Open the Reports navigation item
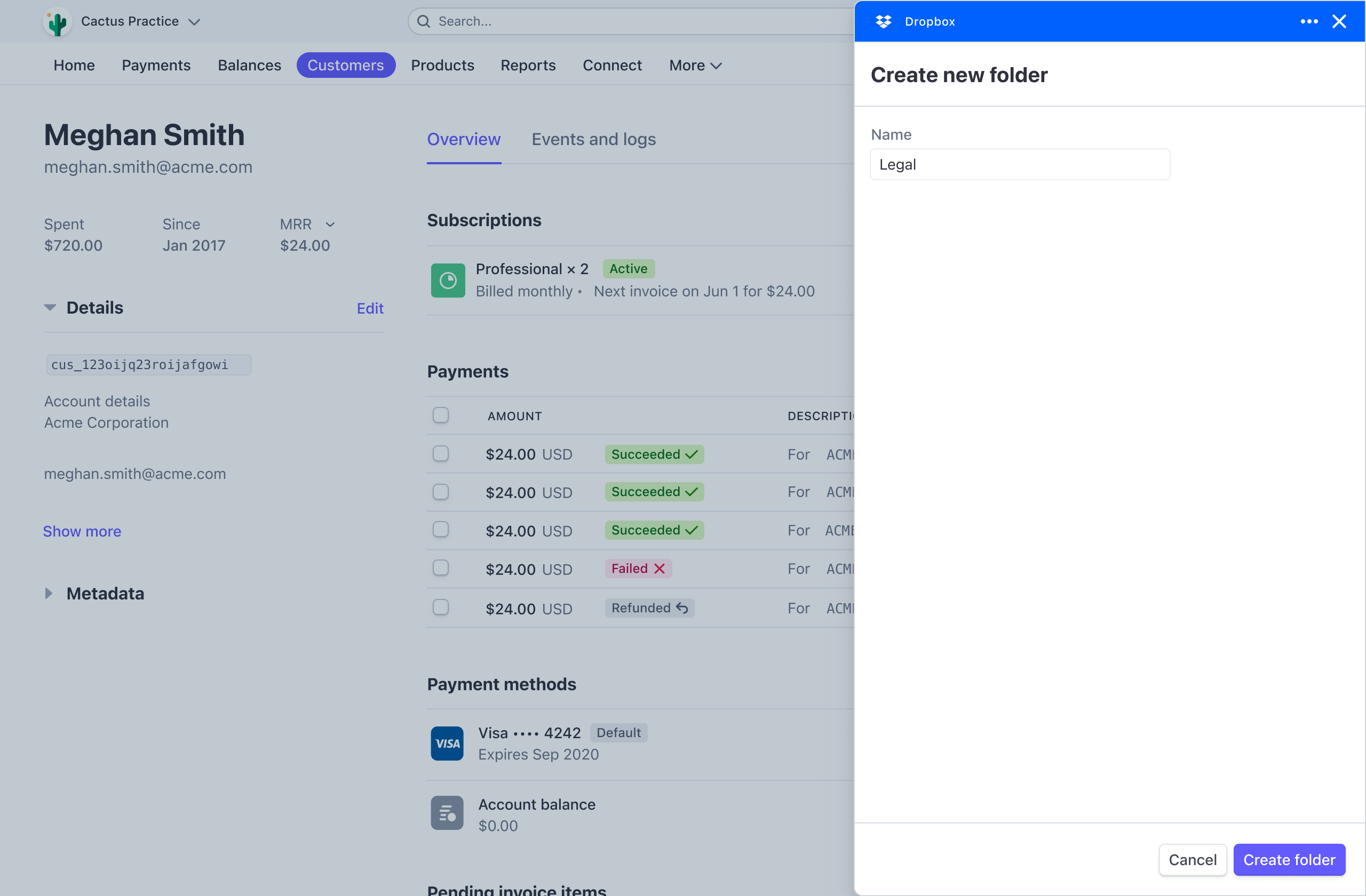1366x896 pixels. click(x=528, y=66)
